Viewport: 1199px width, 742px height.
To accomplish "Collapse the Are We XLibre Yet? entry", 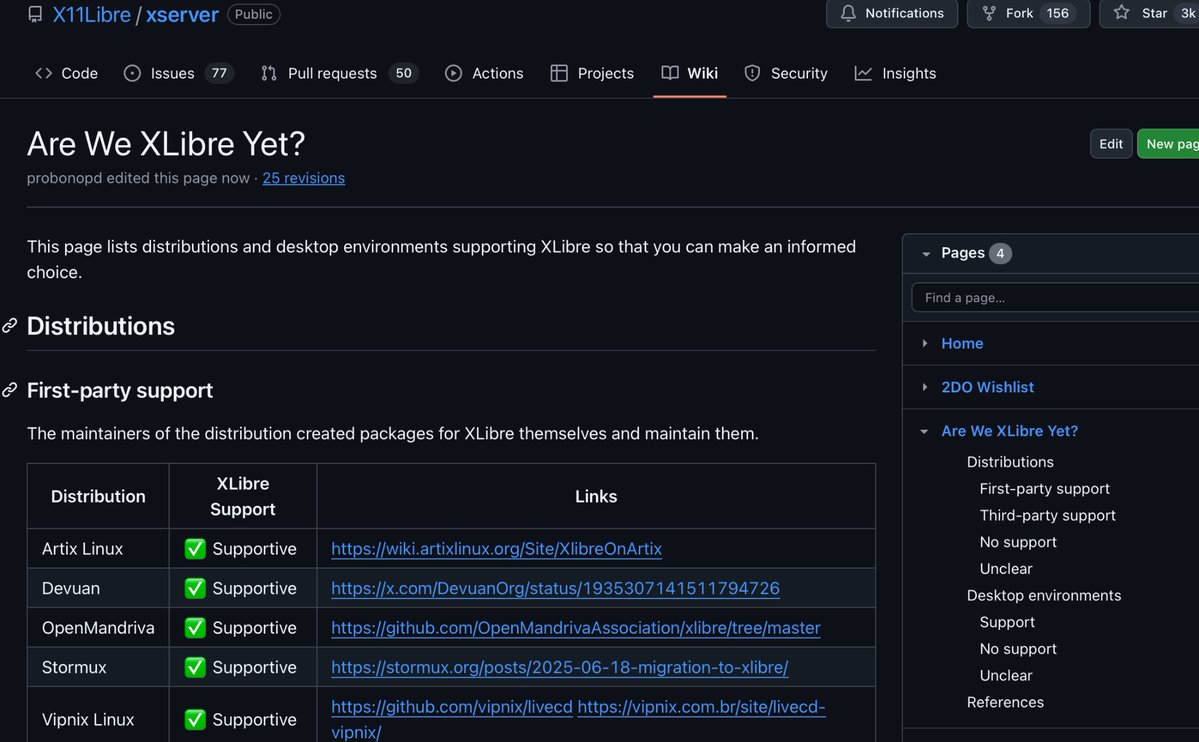I will (924, 431).
